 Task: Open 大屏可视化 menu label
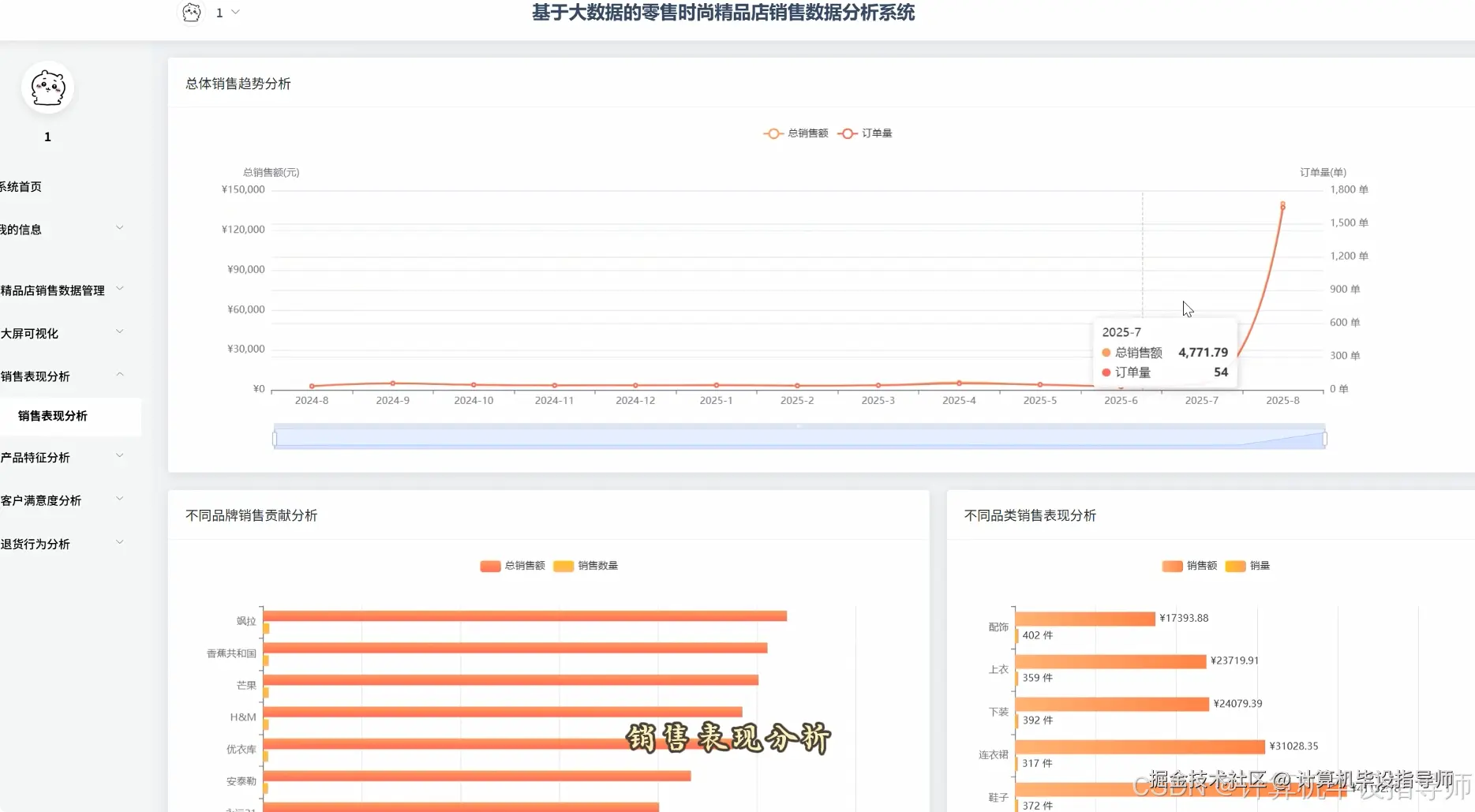click(29, 334)
